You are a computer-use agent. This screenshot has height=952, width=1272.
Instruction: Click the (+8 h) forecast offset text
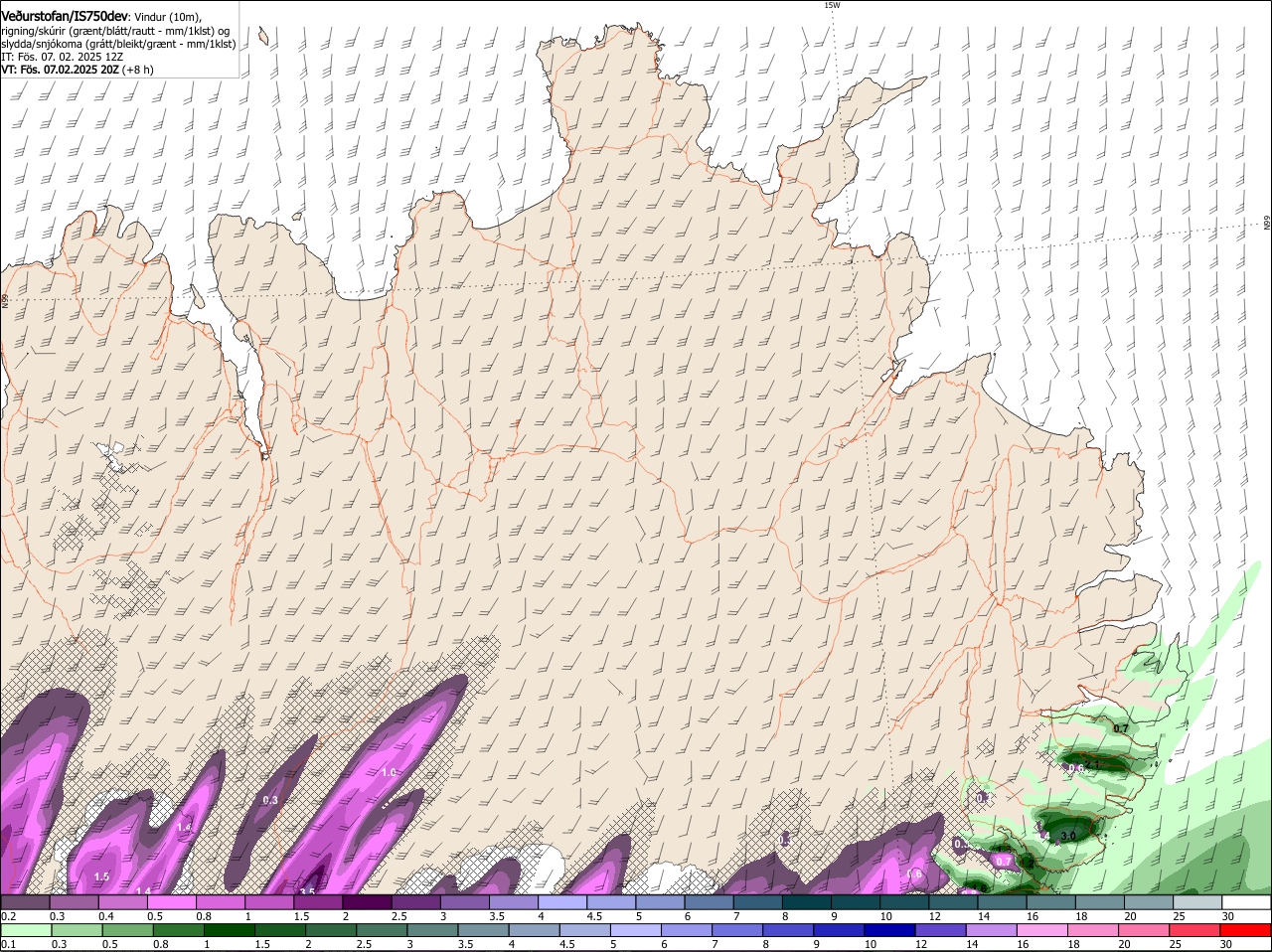click(x=137, y=70)
